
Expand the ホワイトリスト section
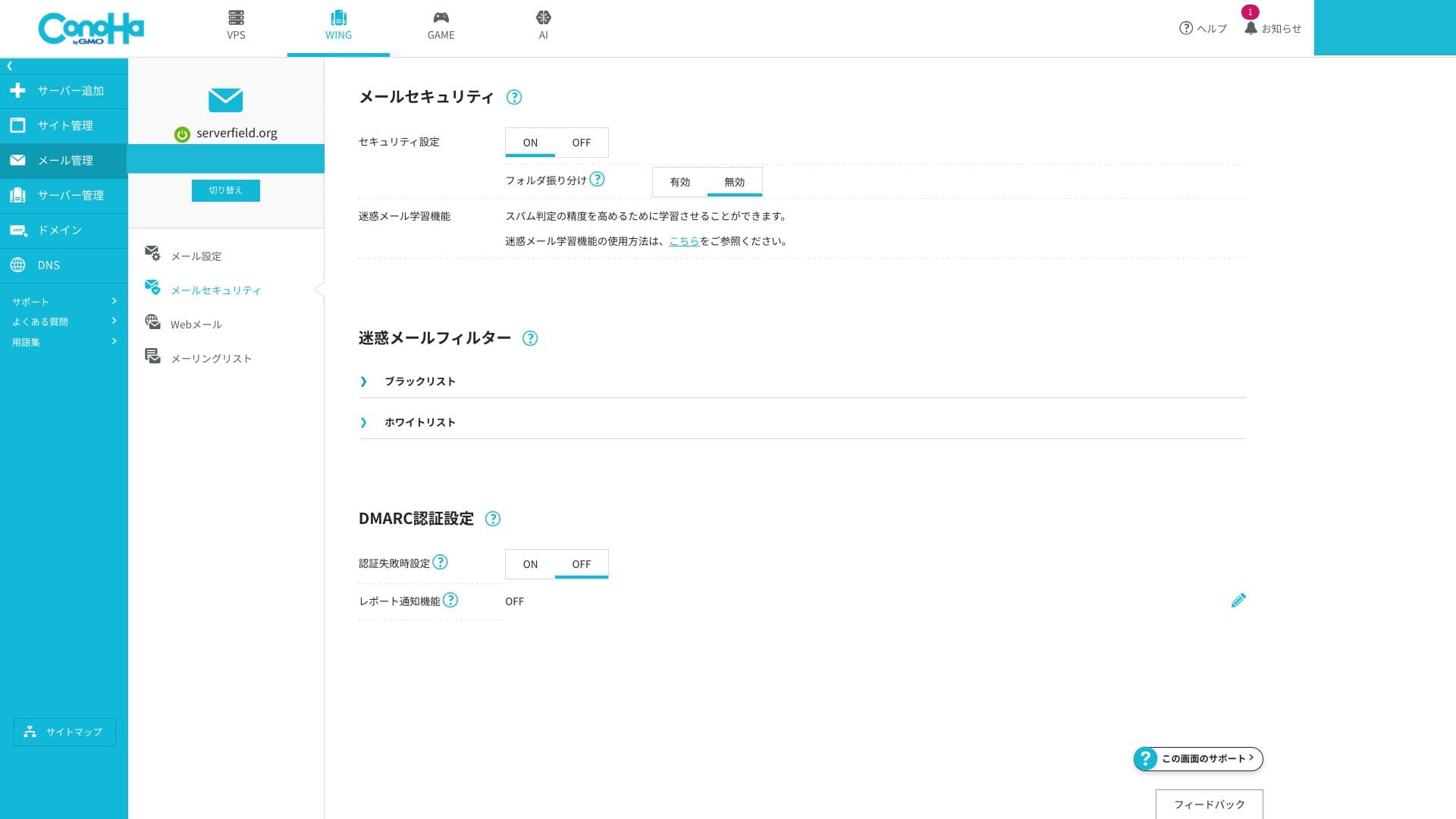[419, 422]
